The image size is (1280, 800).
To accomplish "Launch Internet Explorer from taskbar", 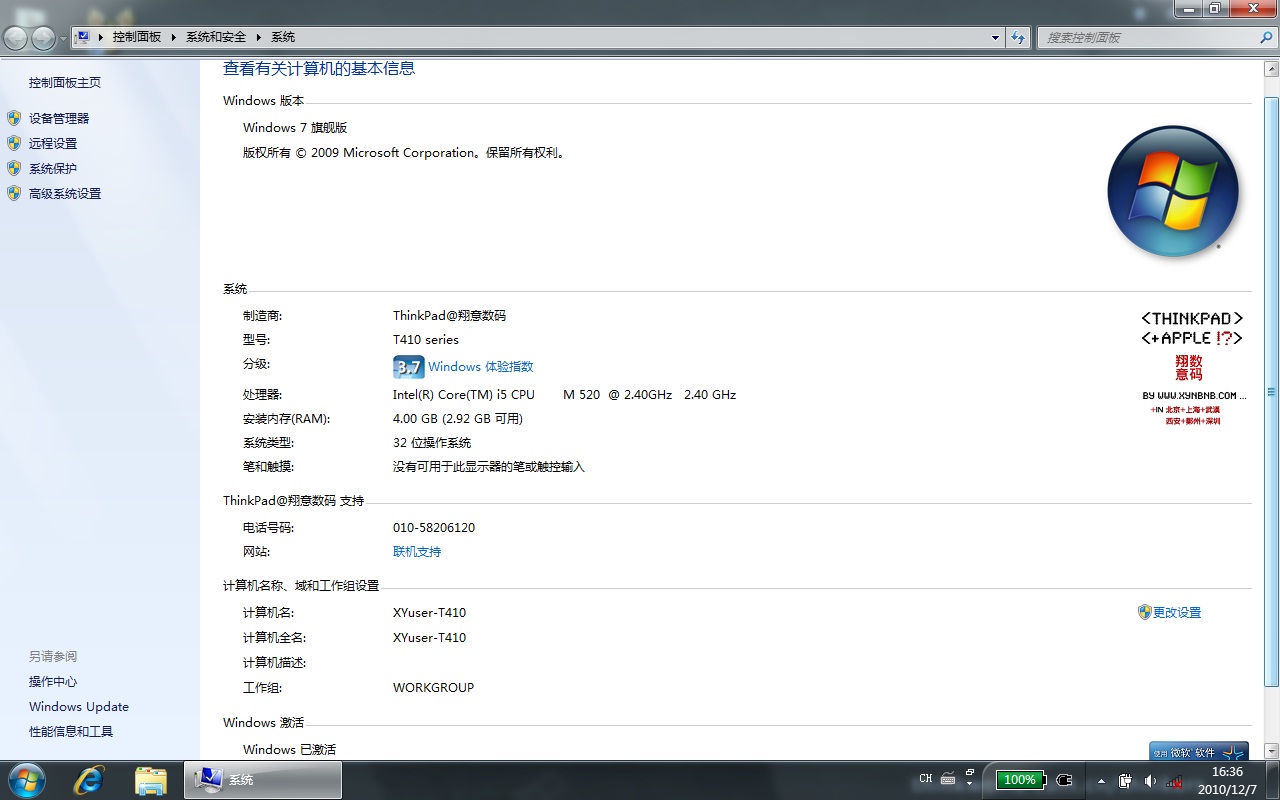I will [89, 780].
